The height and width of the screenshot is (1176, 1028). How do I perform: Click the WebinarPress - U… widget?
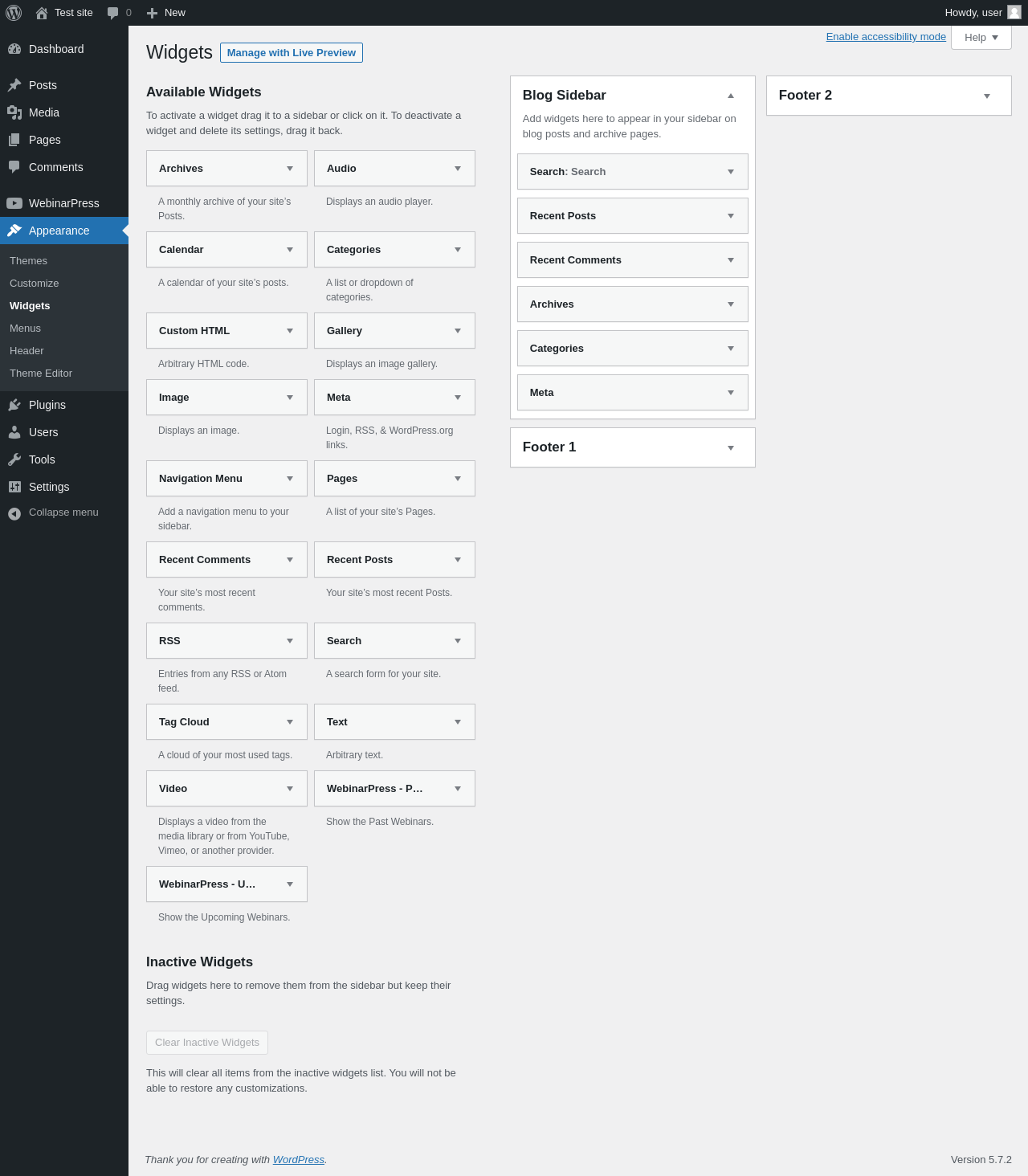point(226,884)
